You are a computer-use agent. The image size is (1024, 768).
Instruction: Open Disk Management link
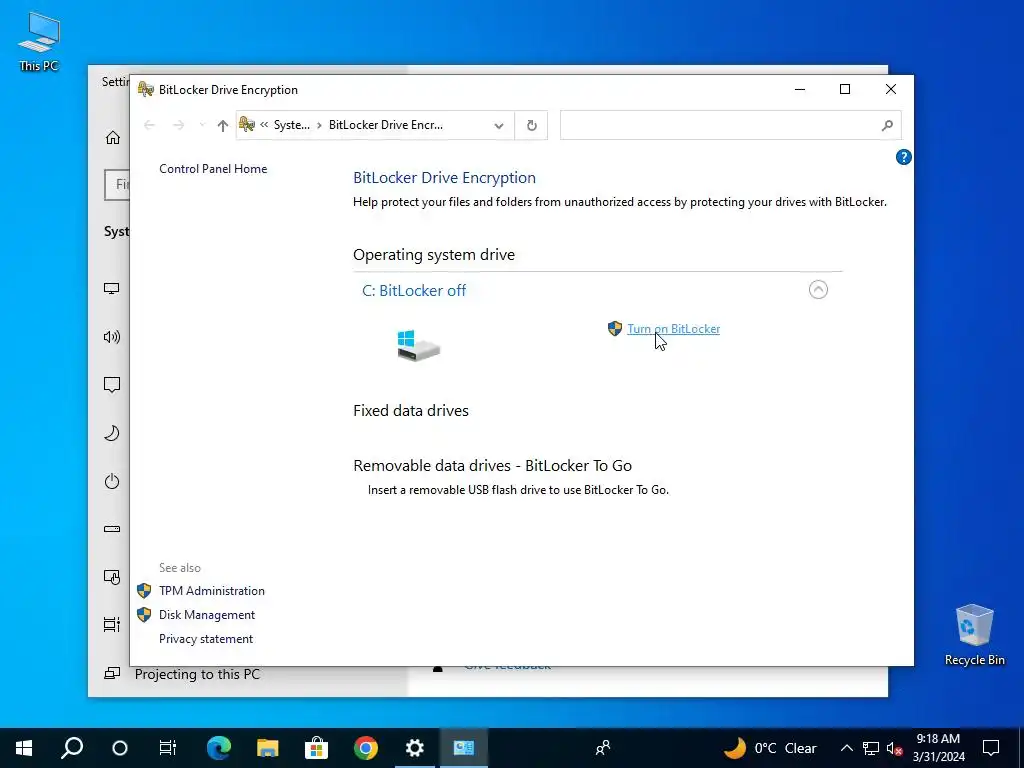(x=207, y=615)
